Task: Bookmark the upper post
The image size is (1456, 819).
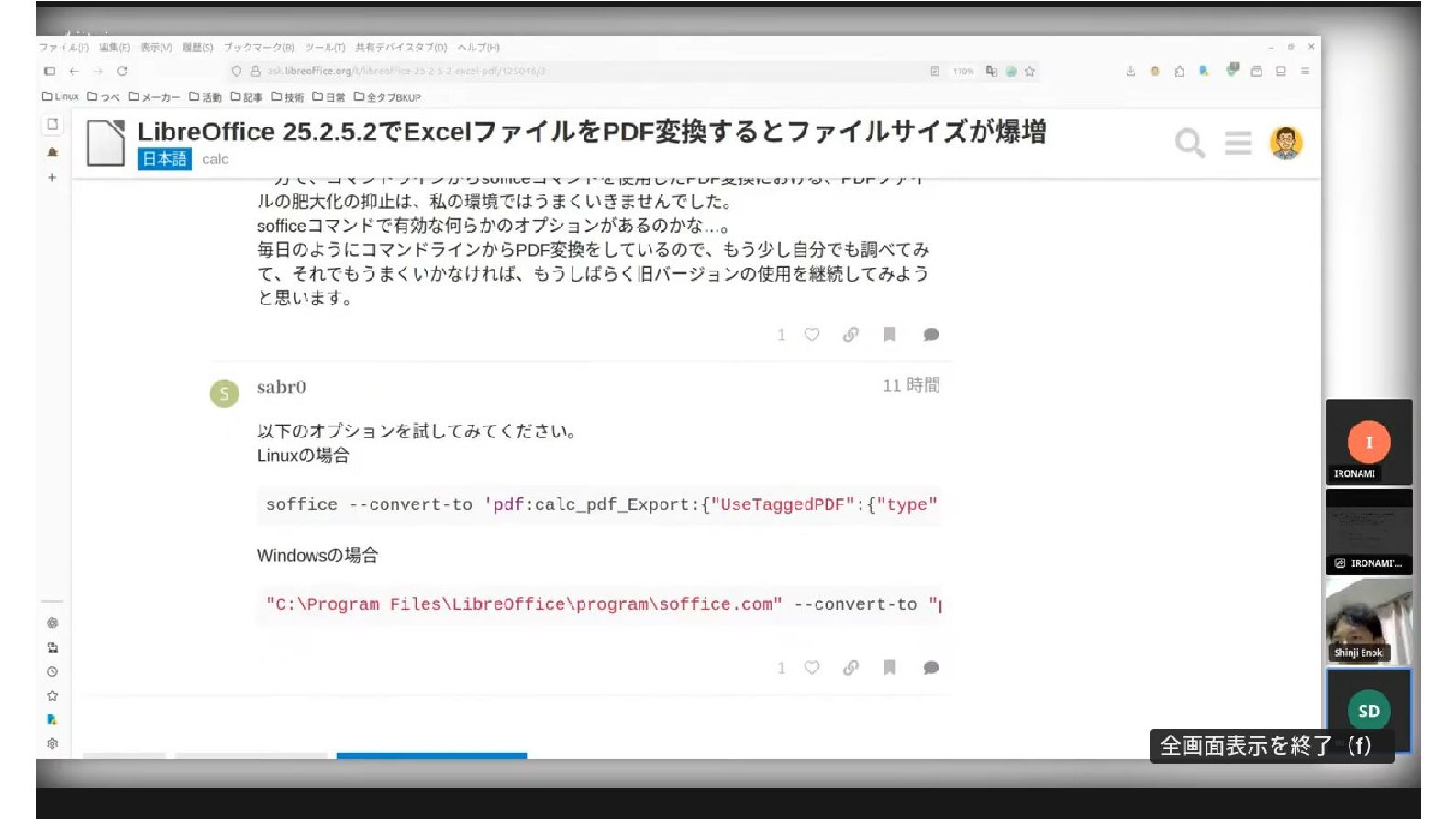Action: 889,335
